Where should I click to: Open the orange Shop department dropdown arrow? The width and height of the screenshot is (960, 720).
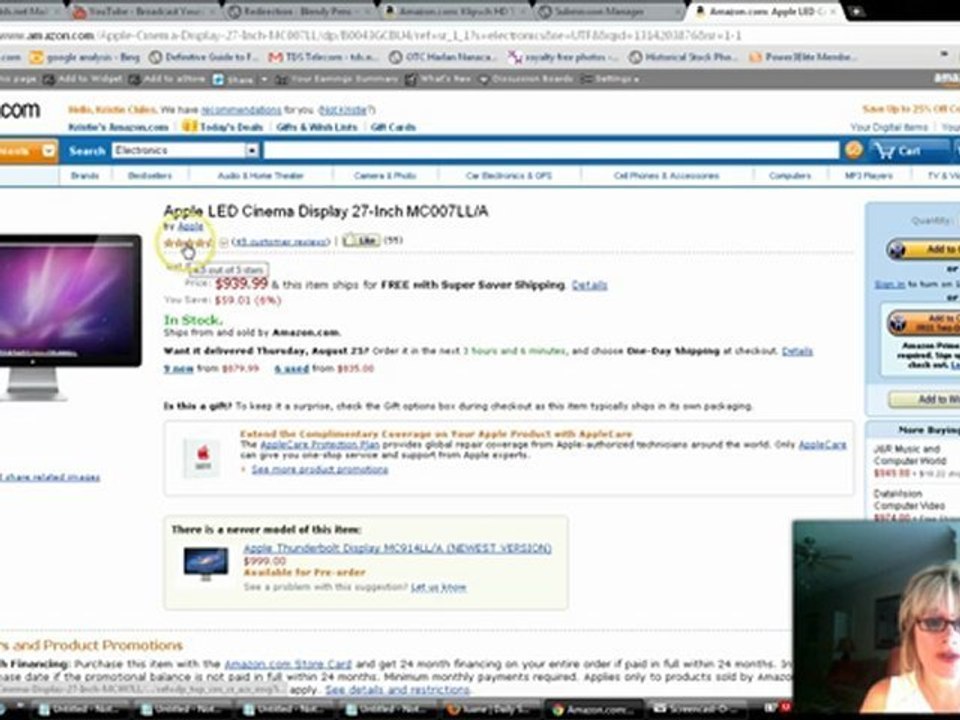point(48,151)
